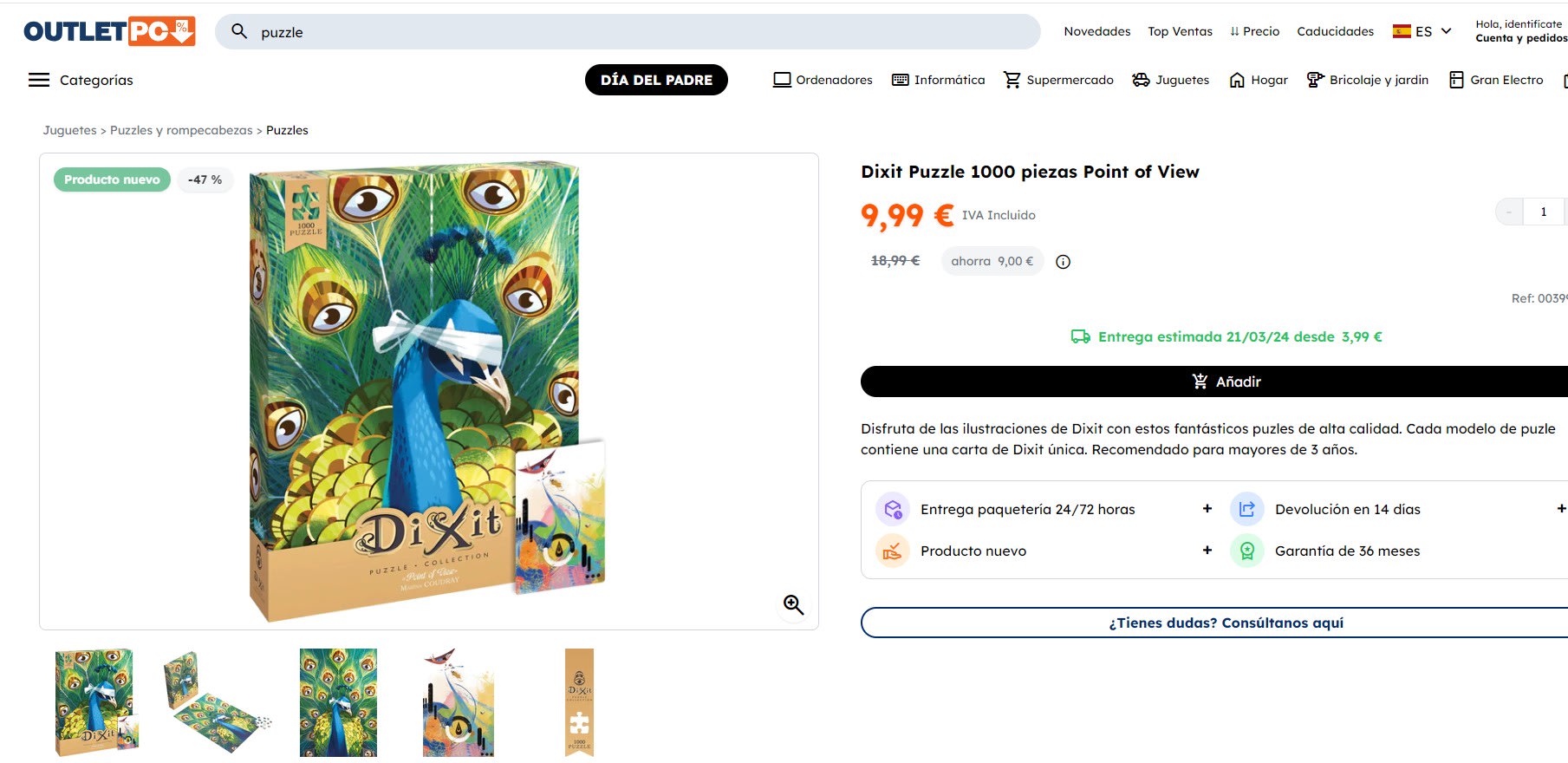Open the Novedades menu item
The image size is (1568, 763).
(1096, 31)
